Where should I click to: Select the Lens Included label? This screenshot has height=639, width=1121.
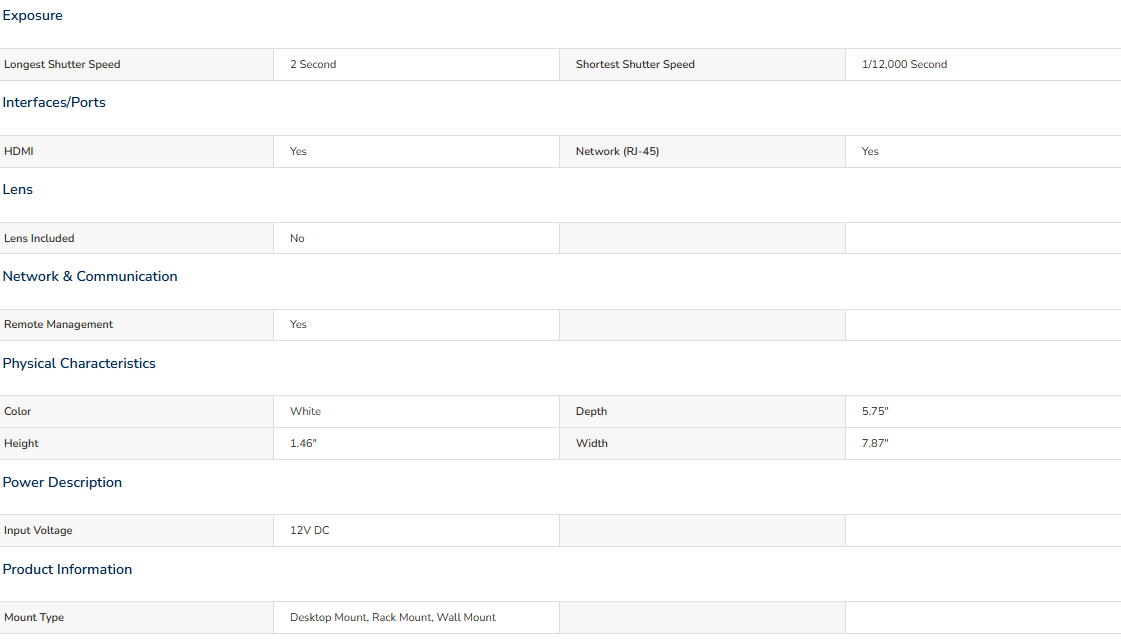tap(39, 239)
